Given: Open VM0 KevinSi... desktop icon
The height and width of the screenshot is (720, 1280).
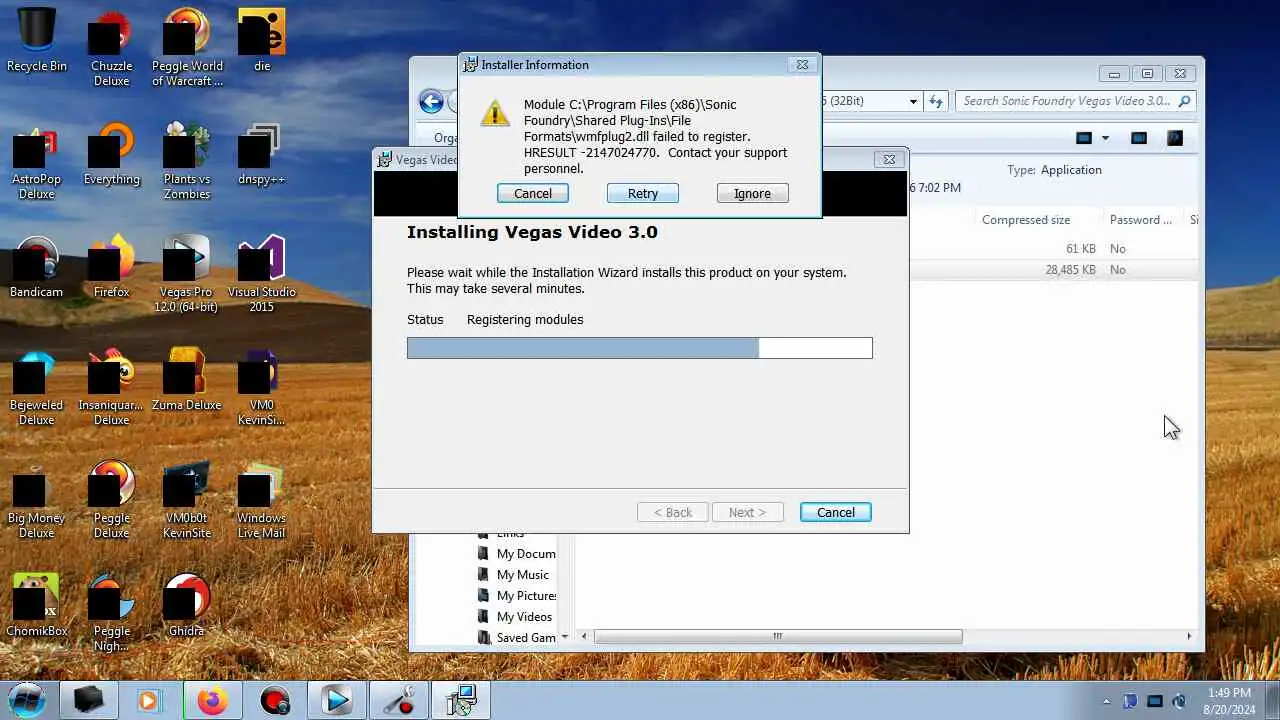Looking at the screenshot, I should coord(262,387).
